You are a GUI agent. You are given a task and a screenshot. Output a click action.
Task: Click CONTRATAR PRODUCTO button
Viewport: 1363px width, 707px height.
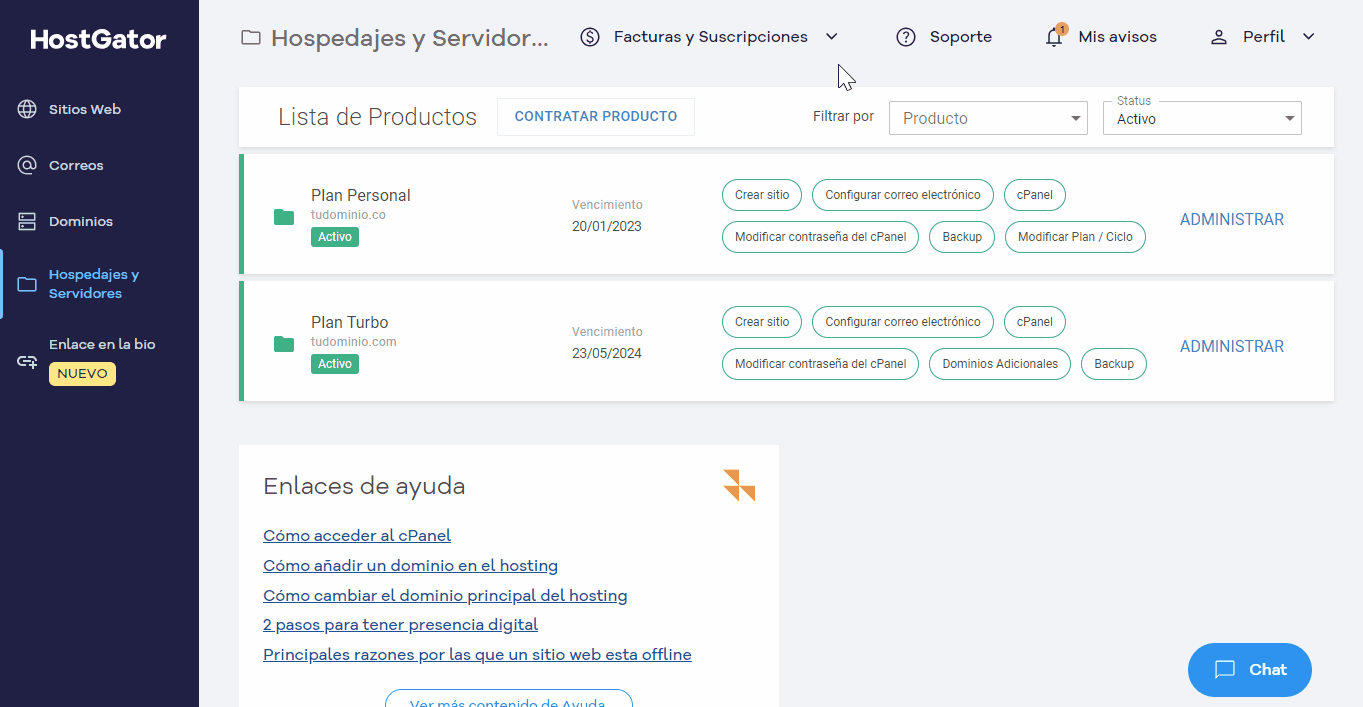click(x=596, y=116)
